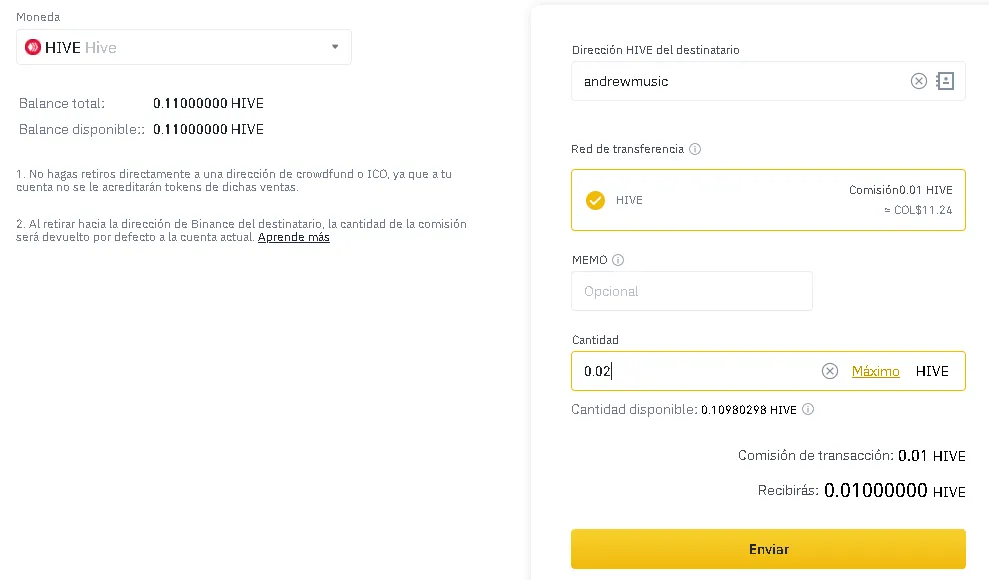Focus the Dirección HIVE del destinatario field

738,81
